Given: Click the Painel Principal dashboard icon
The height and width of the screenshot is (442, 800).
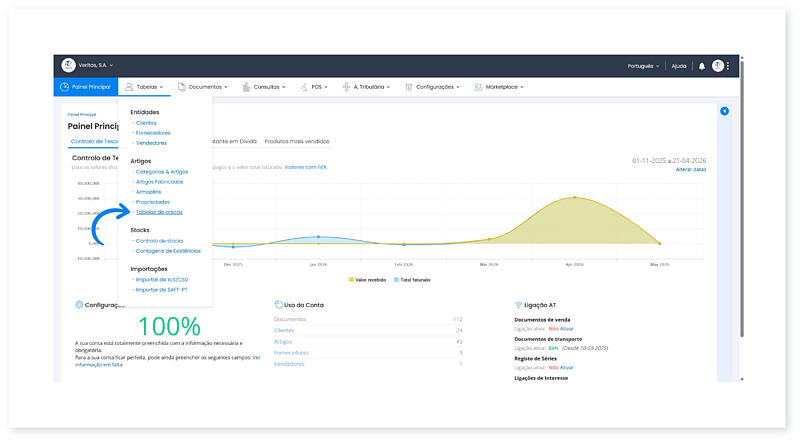Looking at the screenshot, I should tap(64, 87).
